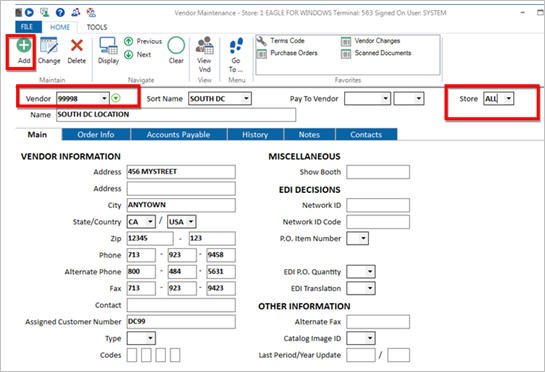Image resolution: width=545 pixels, height=372 pixels.
Task: Click the blue help question mark icon
Action: pos(60,13)
